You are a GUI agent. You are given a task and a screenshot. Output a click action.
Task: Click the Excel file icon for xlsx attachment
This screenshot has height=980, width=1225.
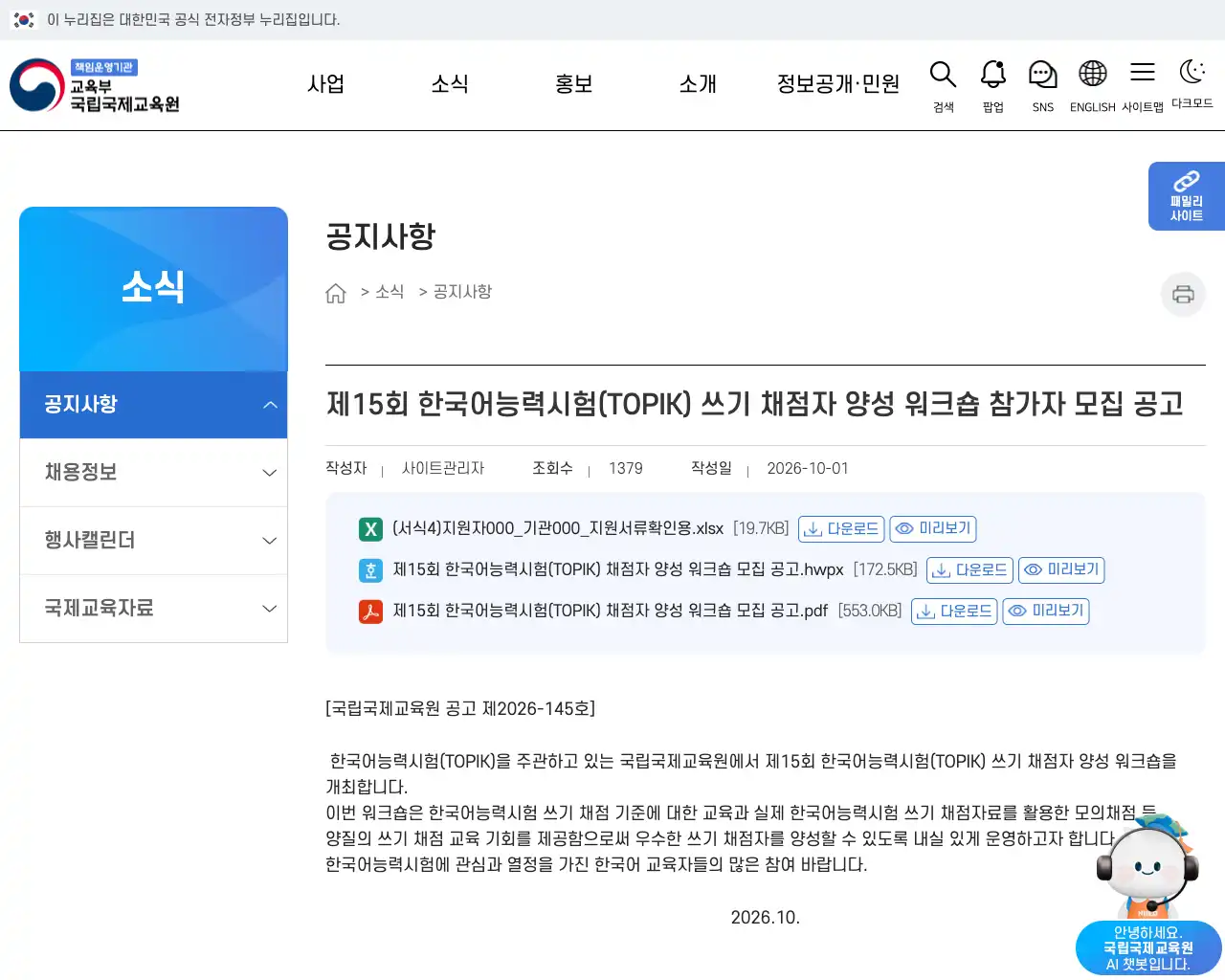(x=370, y=528)
